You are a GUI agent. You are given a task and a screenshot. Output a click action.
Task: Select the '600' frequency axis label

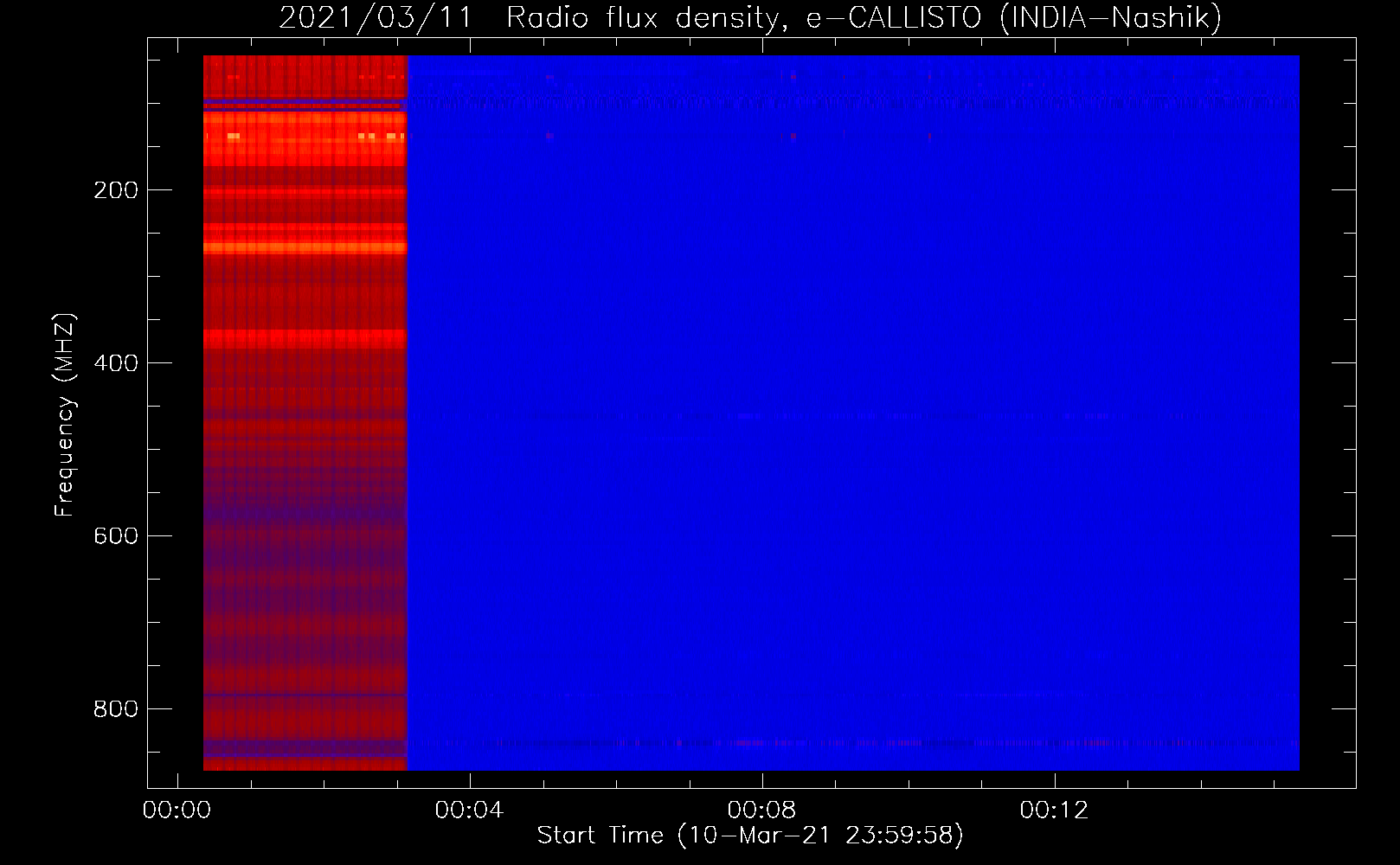click(x=116, y=536)
